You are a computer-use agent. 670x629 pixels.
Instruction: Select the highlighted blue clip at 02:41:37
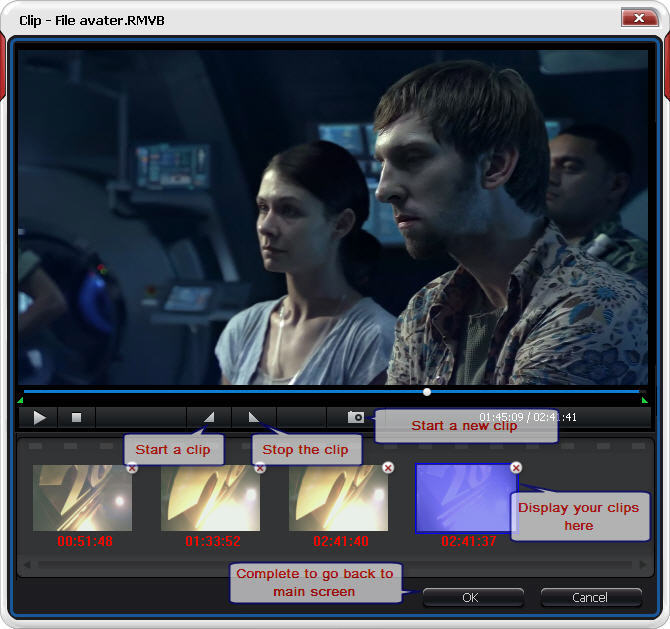click(x=466, y=499)
